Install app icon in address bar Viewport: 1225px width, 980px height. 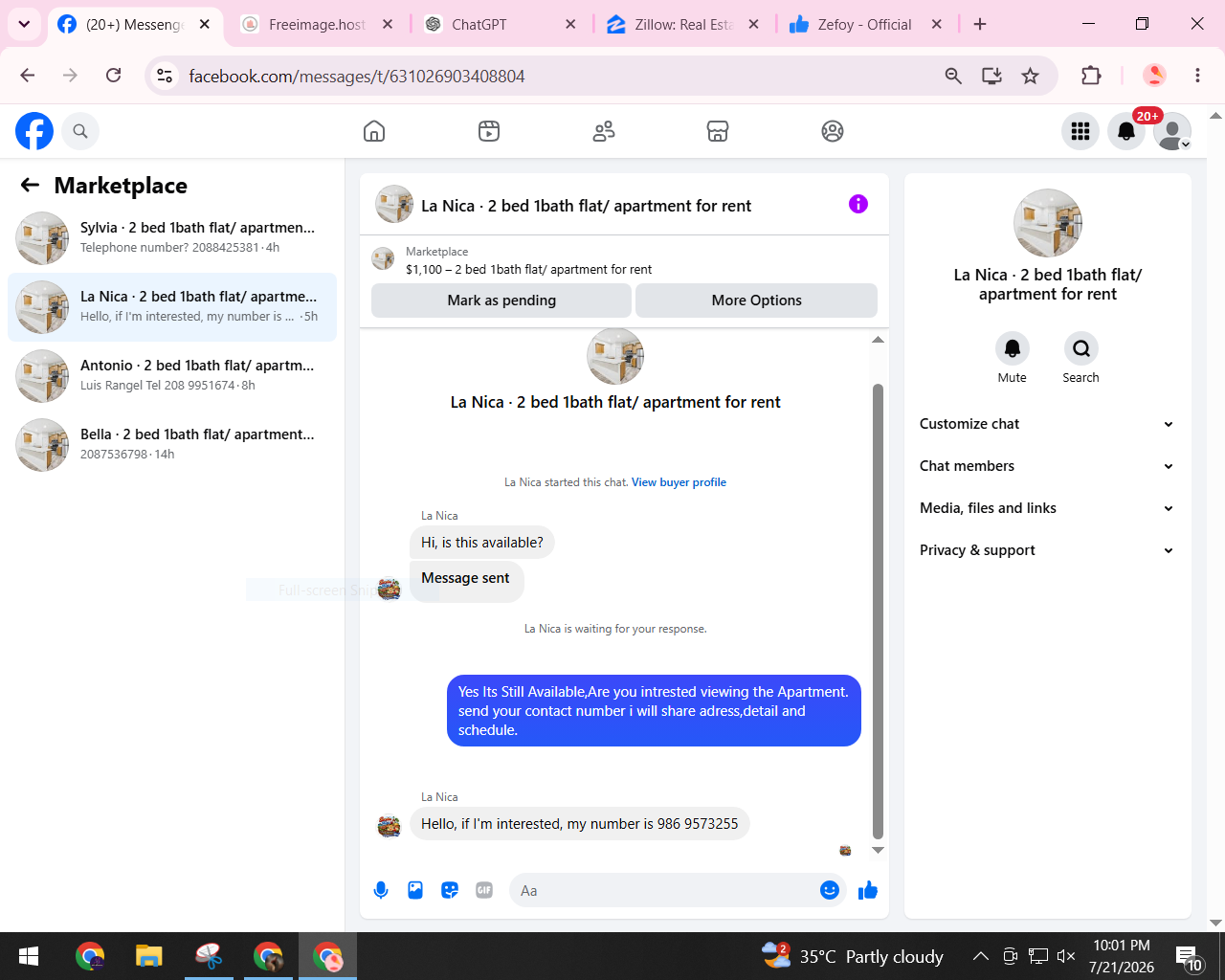[x=991, y=76]
